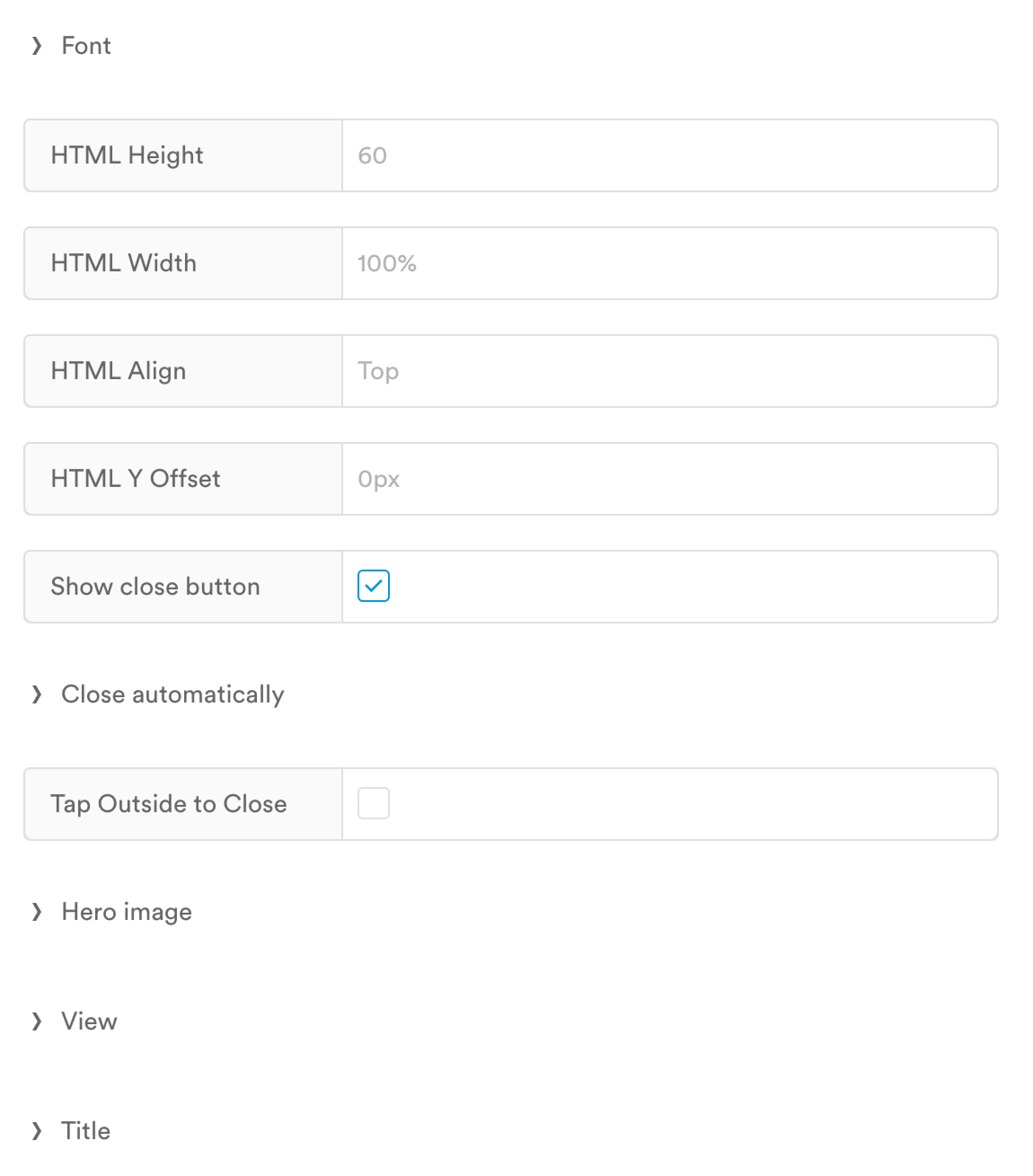The width and height of the screenshot is (1033, 1176).
Task: Expand the Close automatically section chevron
Action: pyautogui.click(x=37, y=694)
